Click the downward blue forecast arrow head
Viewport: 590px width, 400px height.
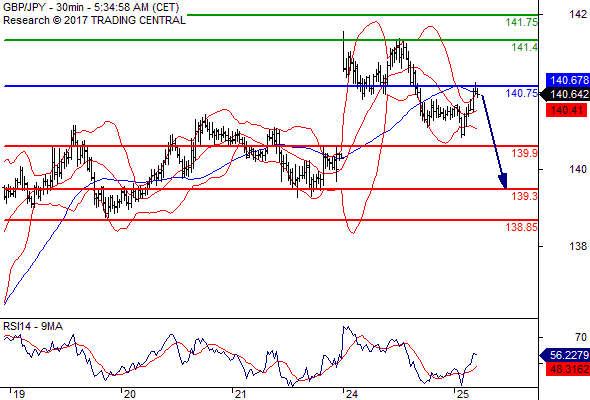(503, 181)
